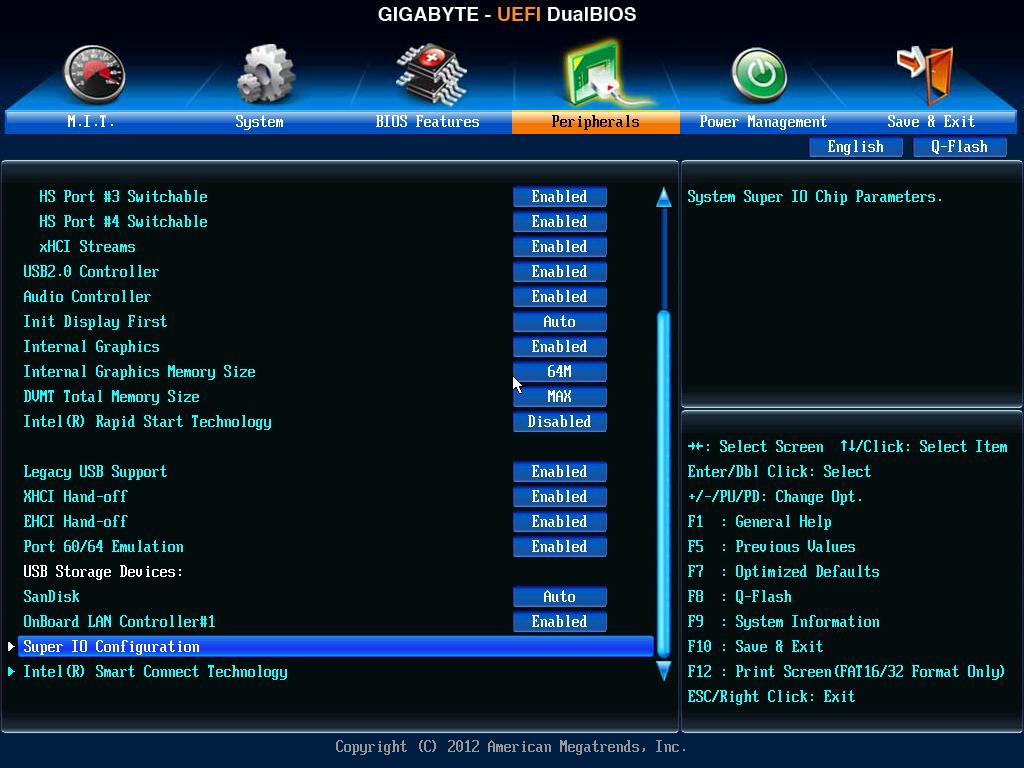Select the xHCI Streams label
1024x768 pixels.
(x=88, y=247)
